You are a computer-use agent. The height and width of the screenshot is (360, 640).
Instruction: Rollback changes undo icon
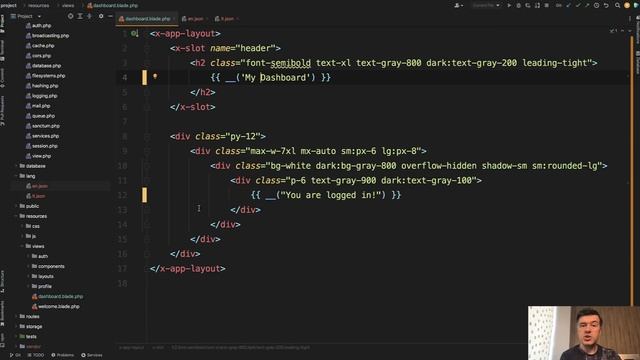(606, 5)
